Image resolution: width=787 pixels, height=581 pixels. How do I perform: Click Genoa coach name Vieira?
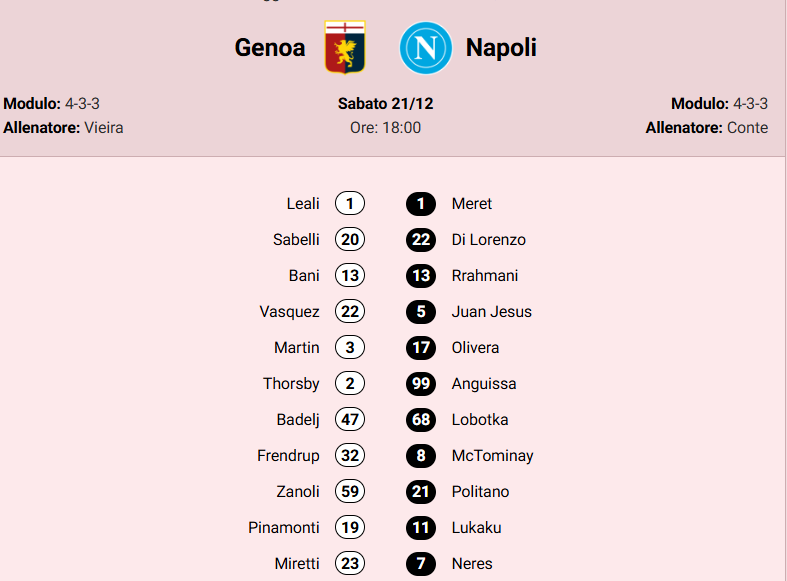click(104, 128)
